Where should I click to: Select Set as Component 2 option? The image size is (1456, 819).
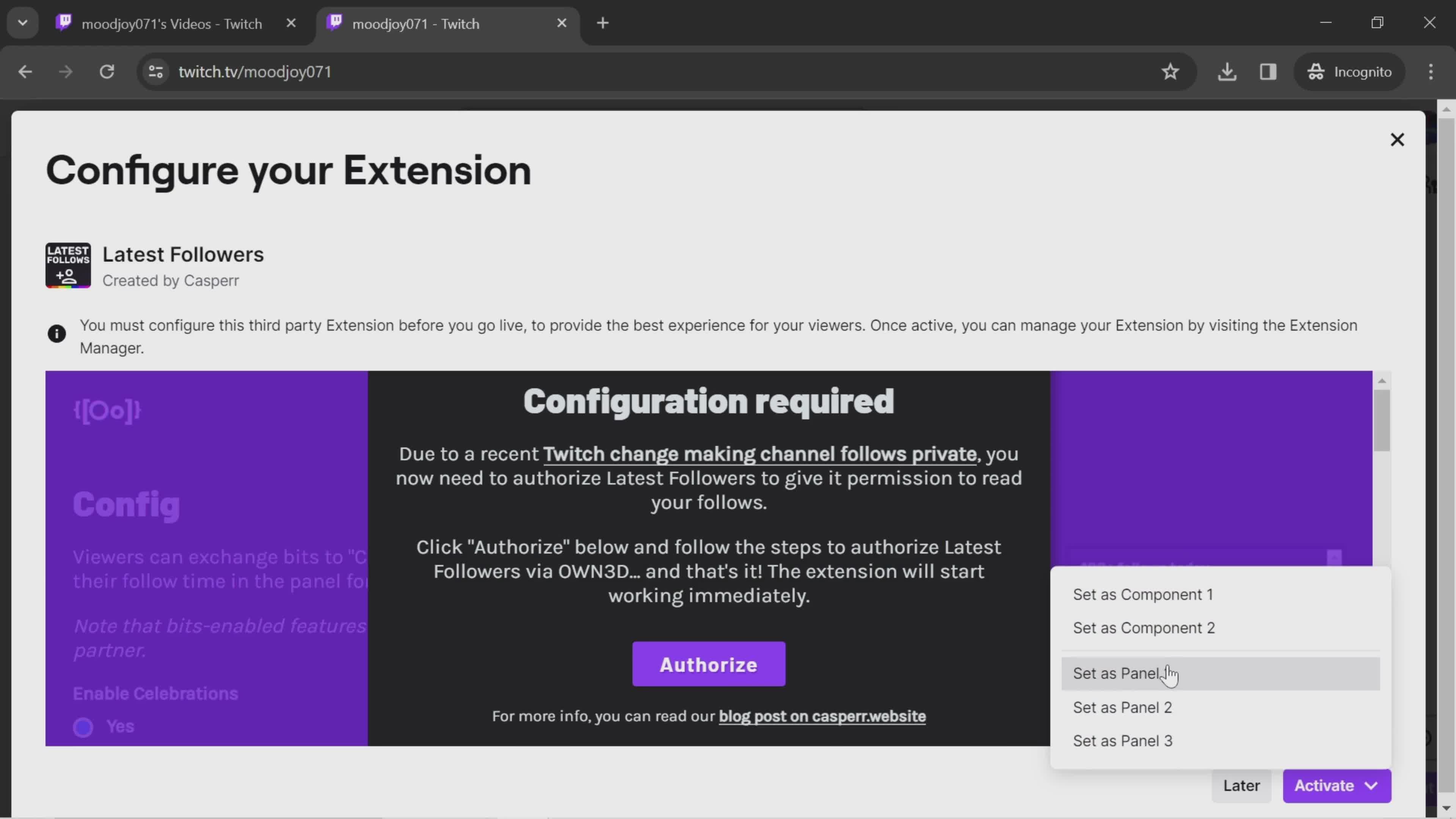[x=1143, y=628]
